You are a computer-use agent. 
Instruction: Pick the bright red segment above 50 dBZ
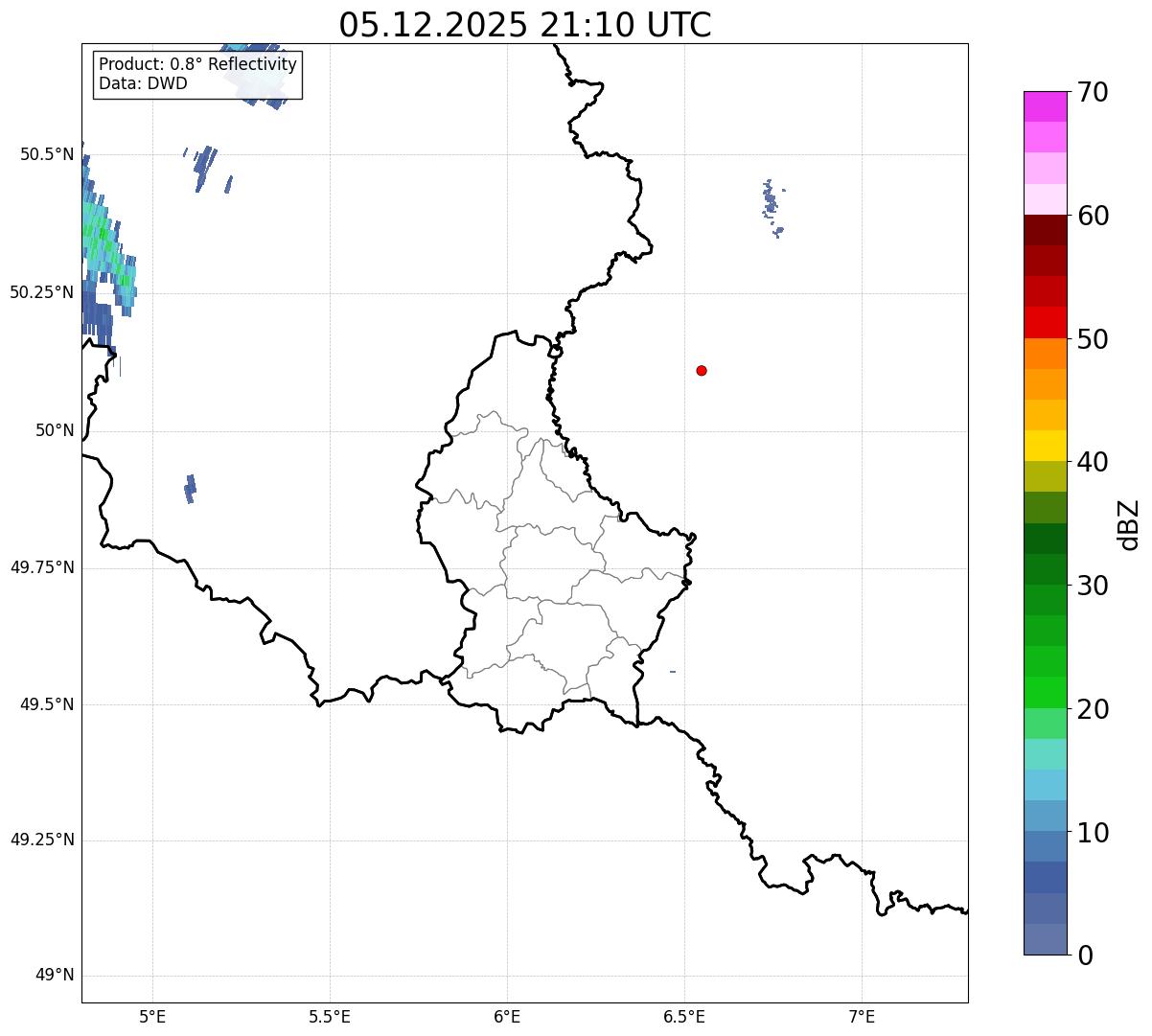click(1045, 322)
